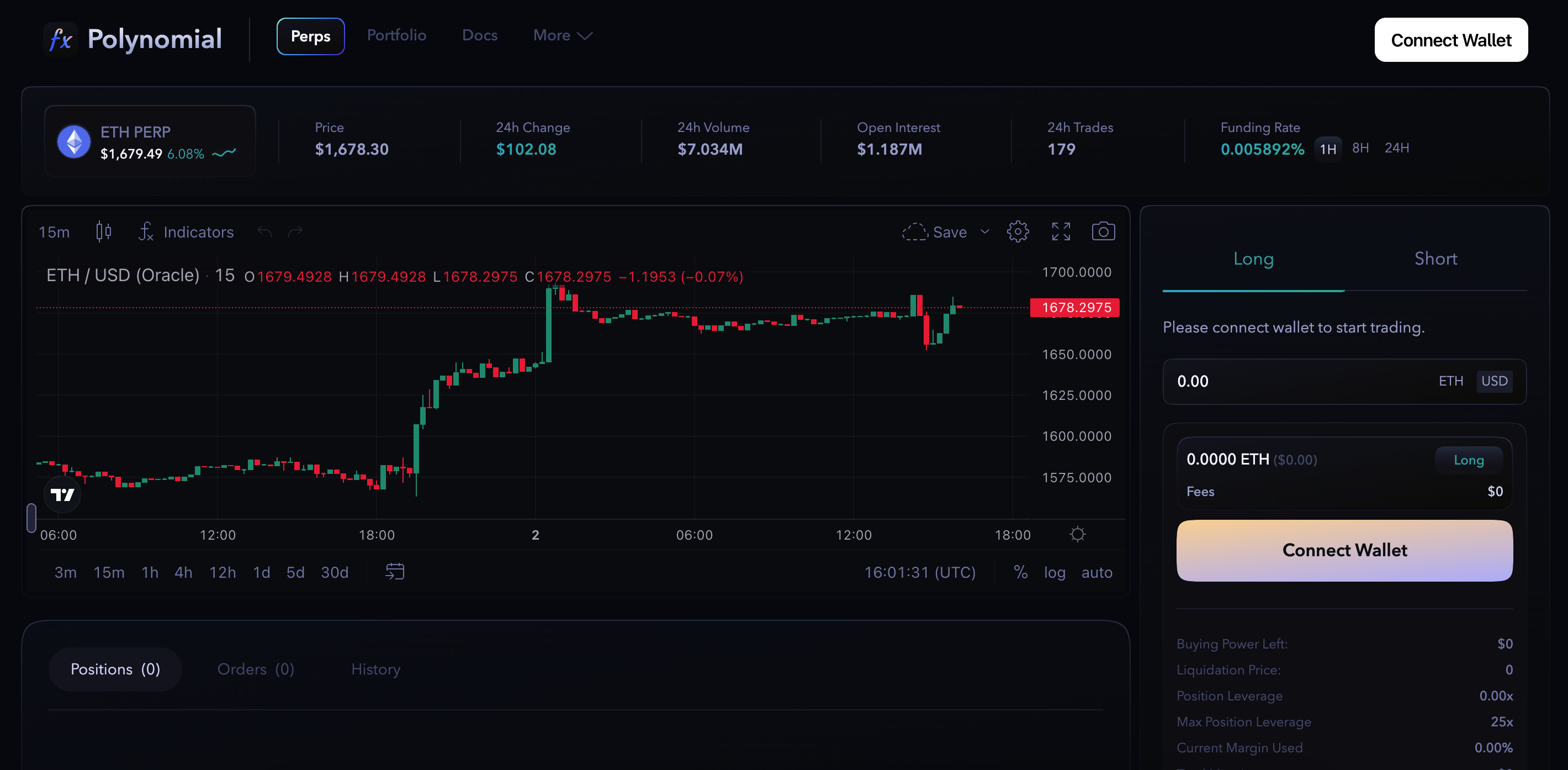Click the ETH / USD (Oracle) chart title
Screen dimensions: 1568x770
(123, 275)
